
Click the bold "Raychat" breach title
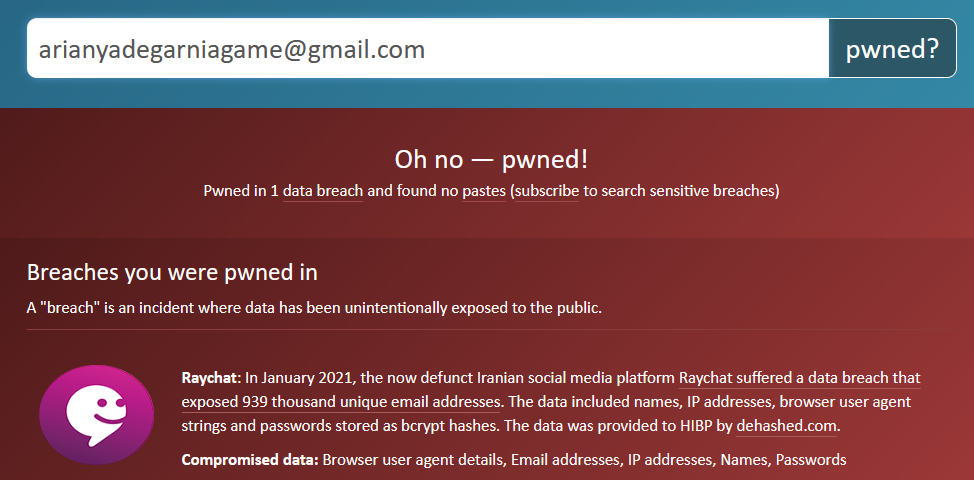pyautogui.click(x=211, y=378)
